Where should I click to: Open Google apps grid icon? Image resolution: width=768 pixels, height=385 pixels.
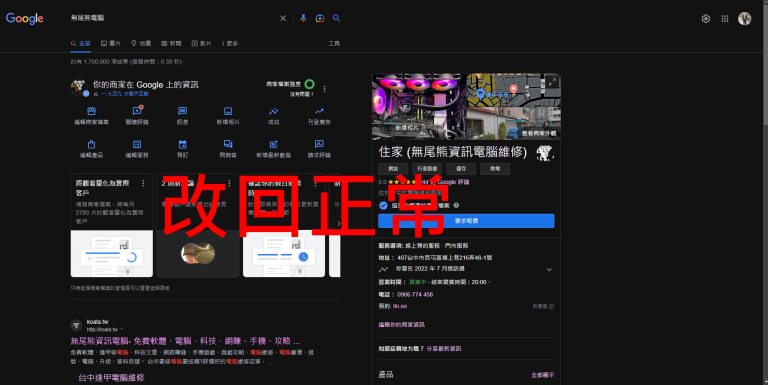pos(725,19)
